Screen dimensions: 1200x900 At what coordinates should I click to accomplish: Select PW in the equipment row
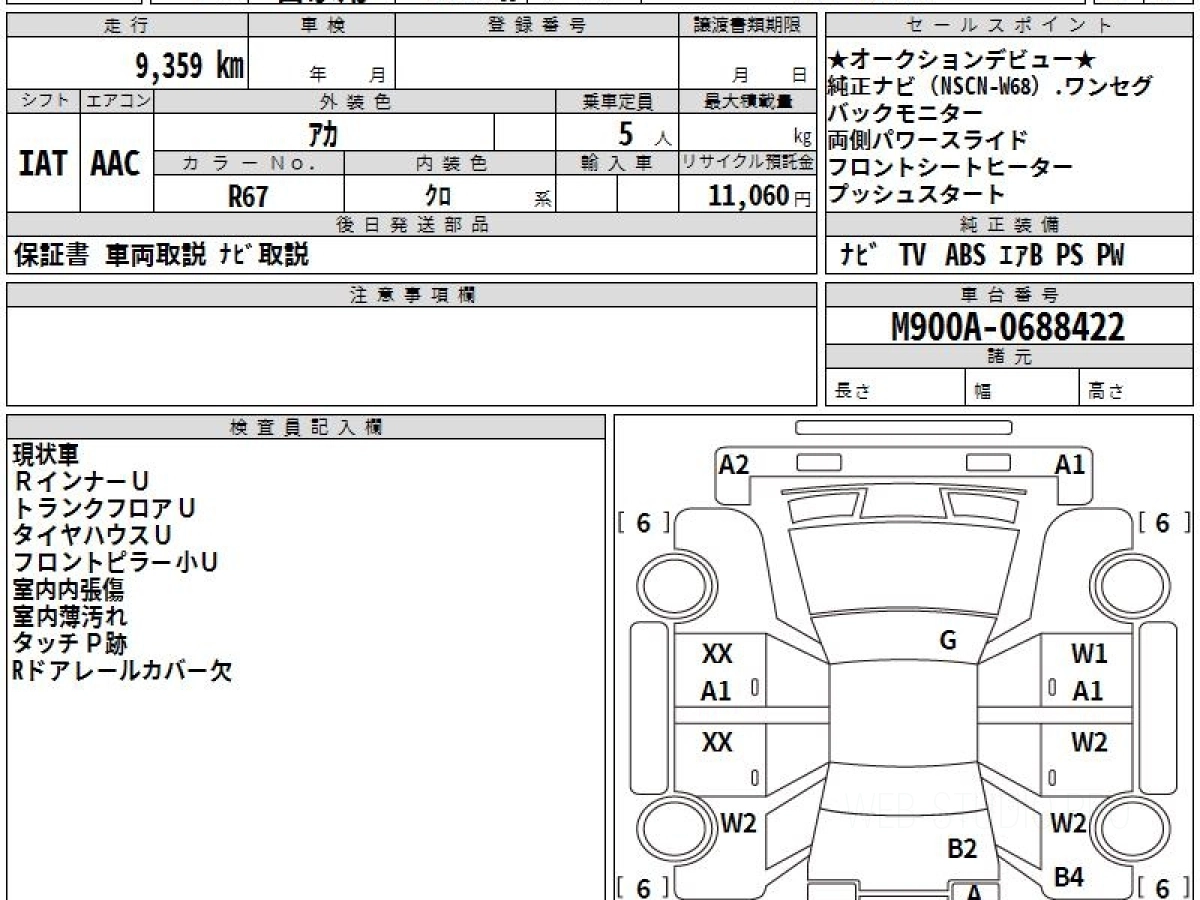1110,256
